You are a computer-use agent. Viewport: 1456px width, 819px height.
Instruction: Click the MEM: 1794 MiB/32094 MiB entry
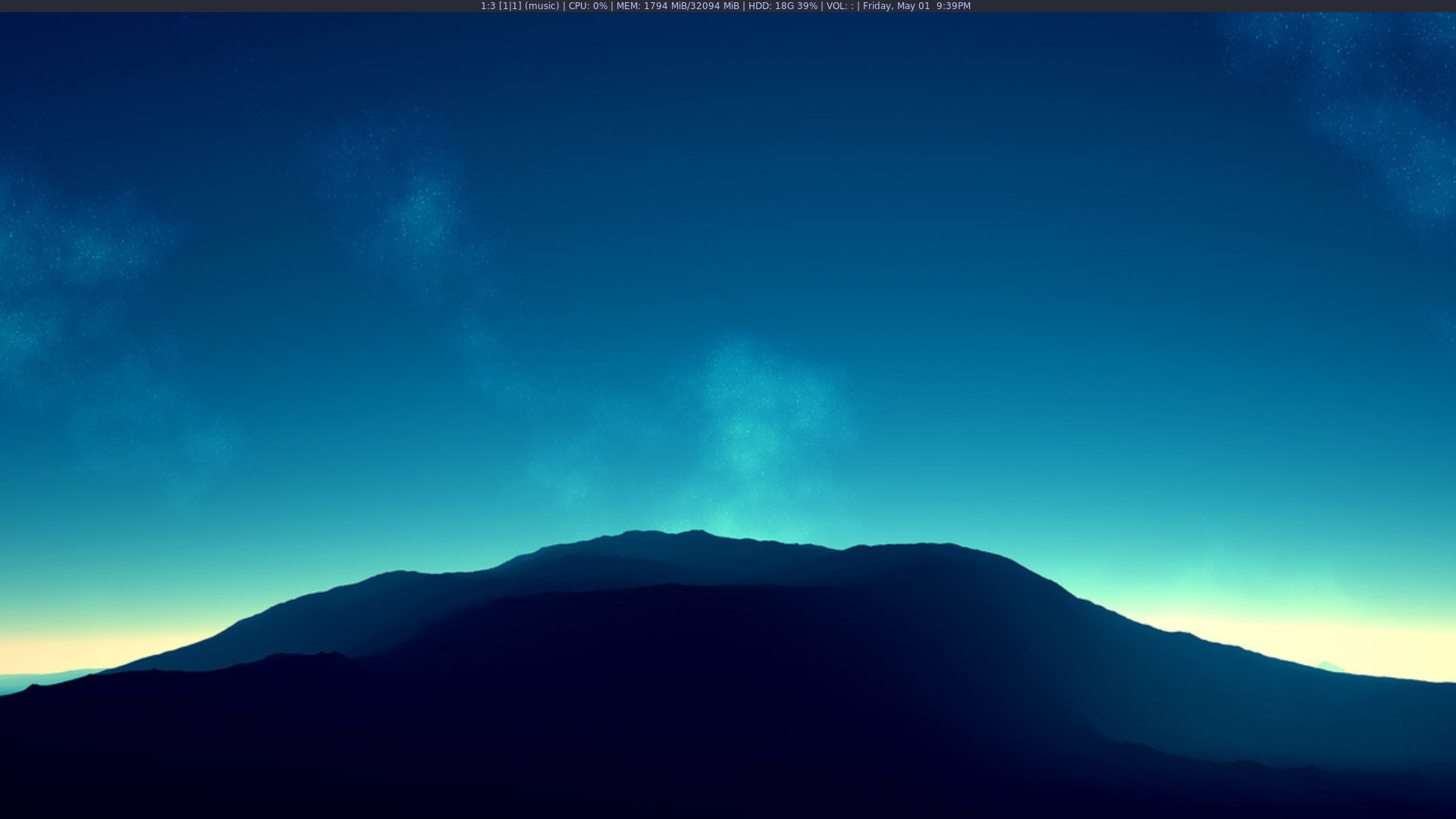tap(678, 6)
